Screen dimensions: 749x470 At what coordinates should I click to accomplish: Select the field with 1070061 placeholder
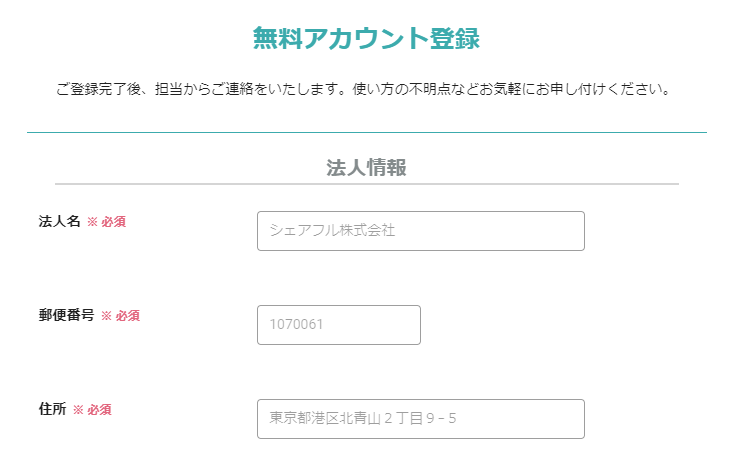point(338,325)
